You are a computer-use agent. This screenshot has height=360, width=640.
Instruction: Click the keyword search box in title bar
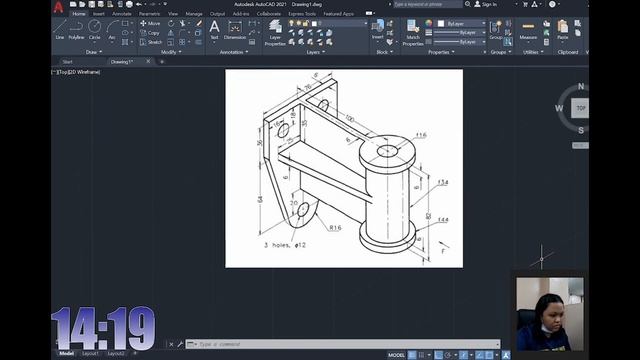point(428,4)
